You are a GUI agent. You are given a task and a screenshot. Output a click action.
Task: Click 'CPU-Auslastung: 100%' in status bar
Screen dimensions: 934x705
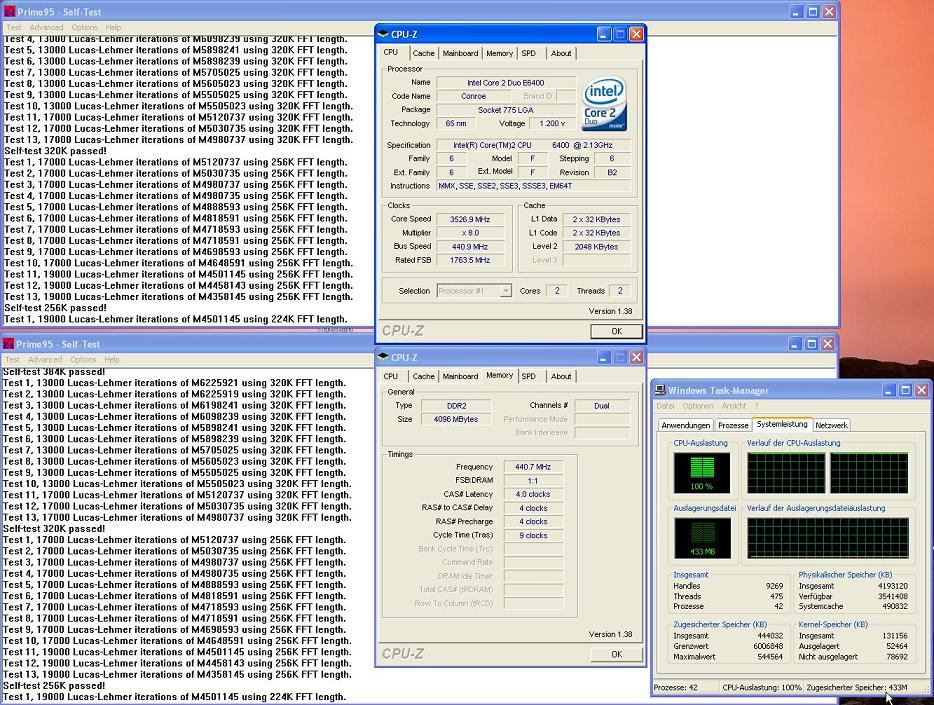tap(762, 688)
